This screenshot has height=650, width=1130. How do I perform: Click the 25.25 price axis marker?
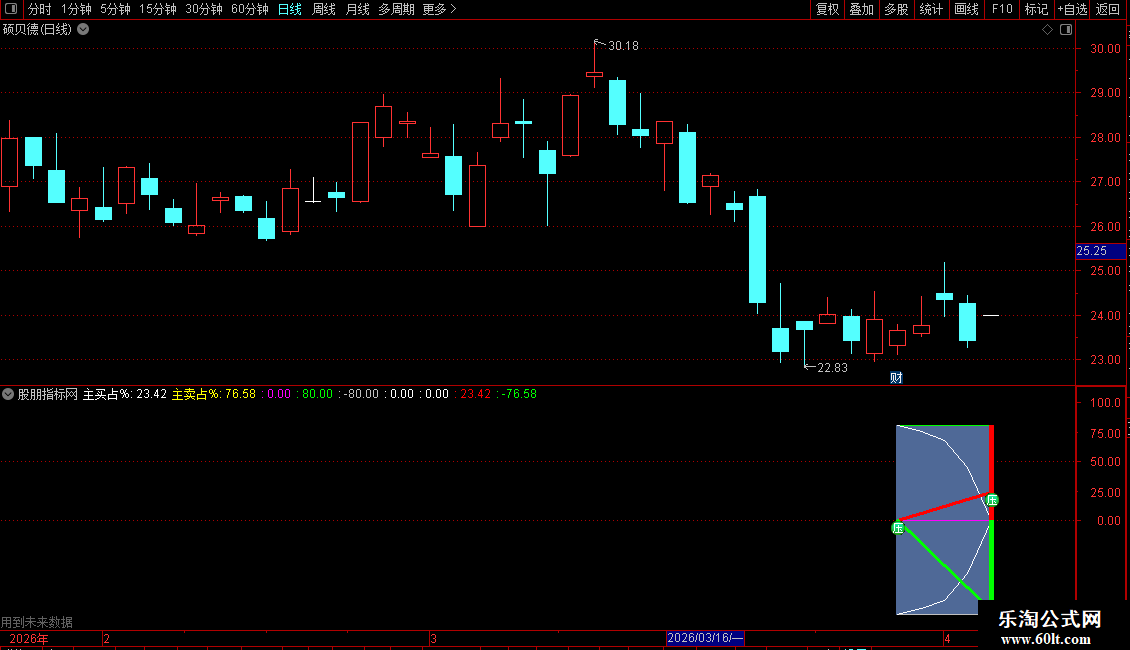(x=1100, y=251)
